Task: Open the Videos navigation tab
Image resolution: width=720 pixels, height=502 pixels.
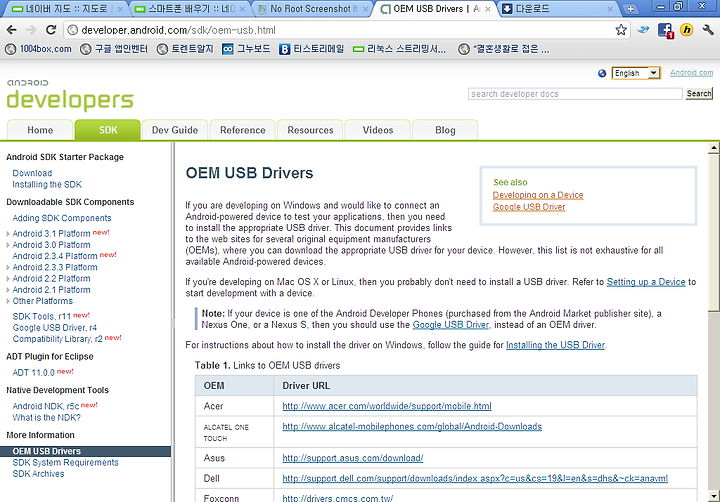Action: click(377, 130)
